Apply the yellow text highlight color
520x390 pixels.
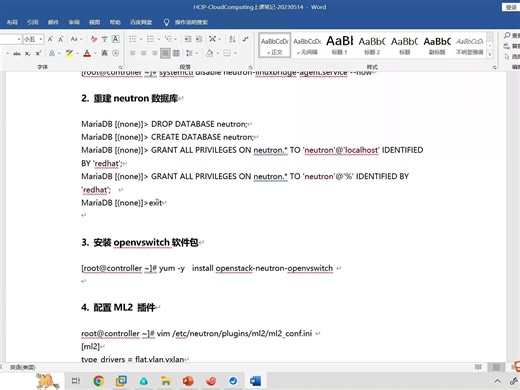pos(69,53)
